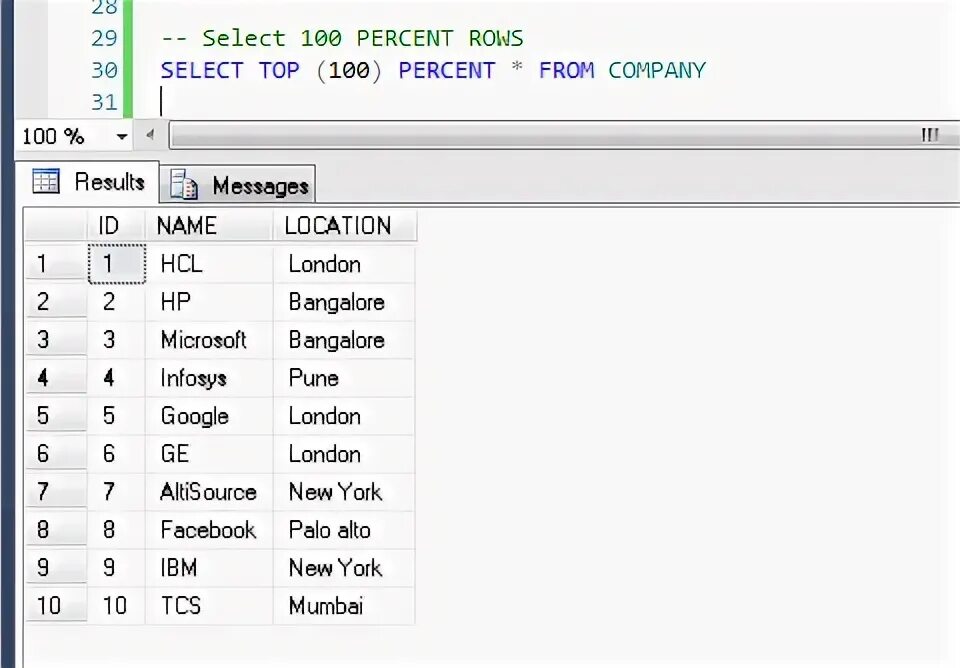960x668 pixels.
Task: Click line number 30 in the editor gutter
Action: click(x=104, y=70)
